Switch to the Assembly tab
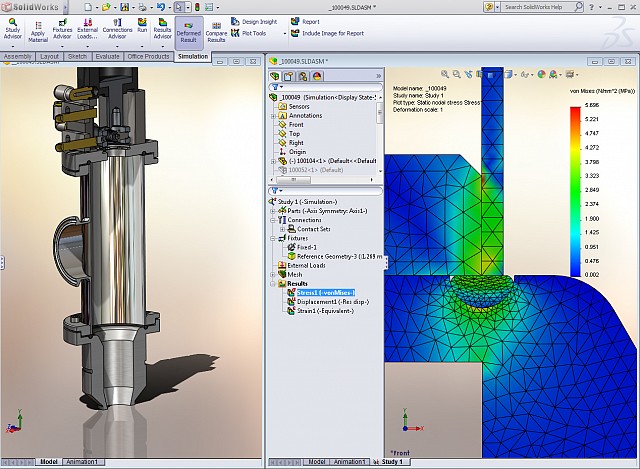The width and height of the screenshot is (640, 469). 18,56
